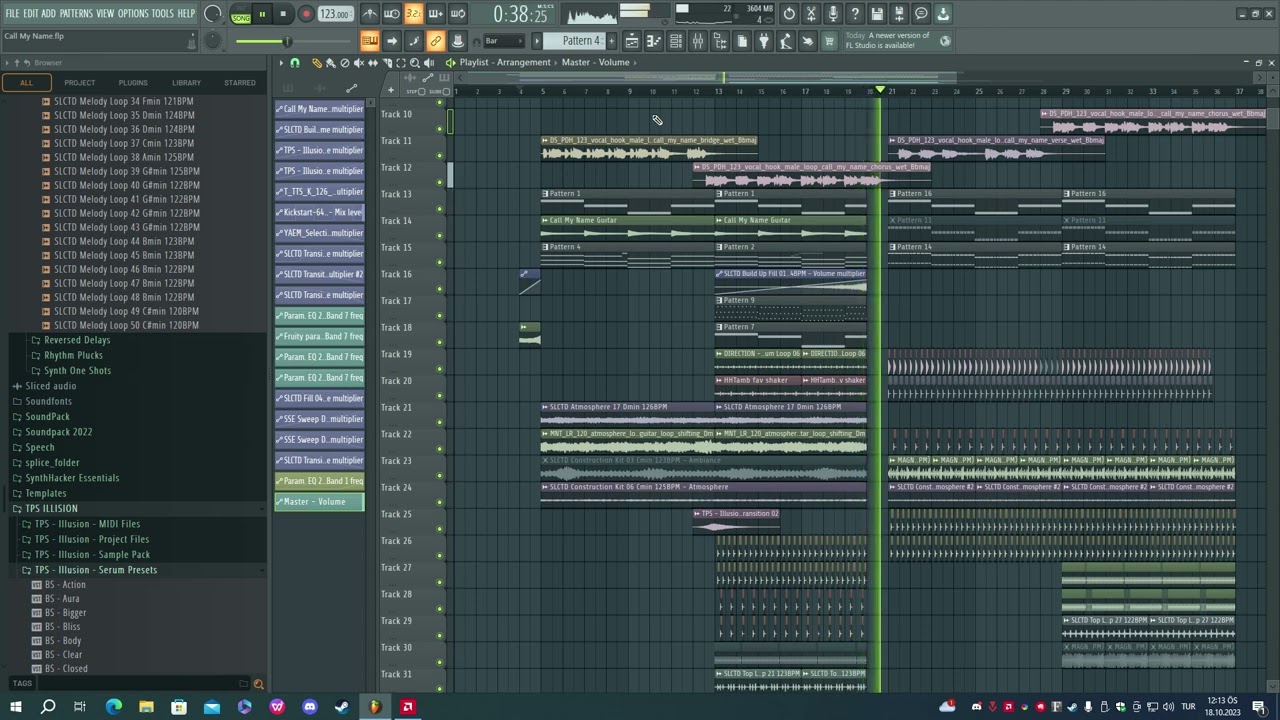Open the plugin picker plug icon
1280x720 pixels.
[764, 41]
